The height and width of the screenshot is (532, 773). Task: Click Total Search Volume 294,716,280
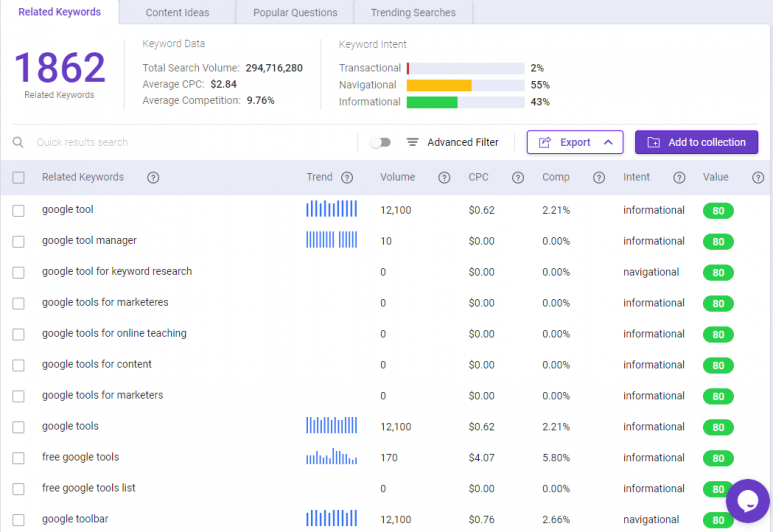[x=274, y=68]
